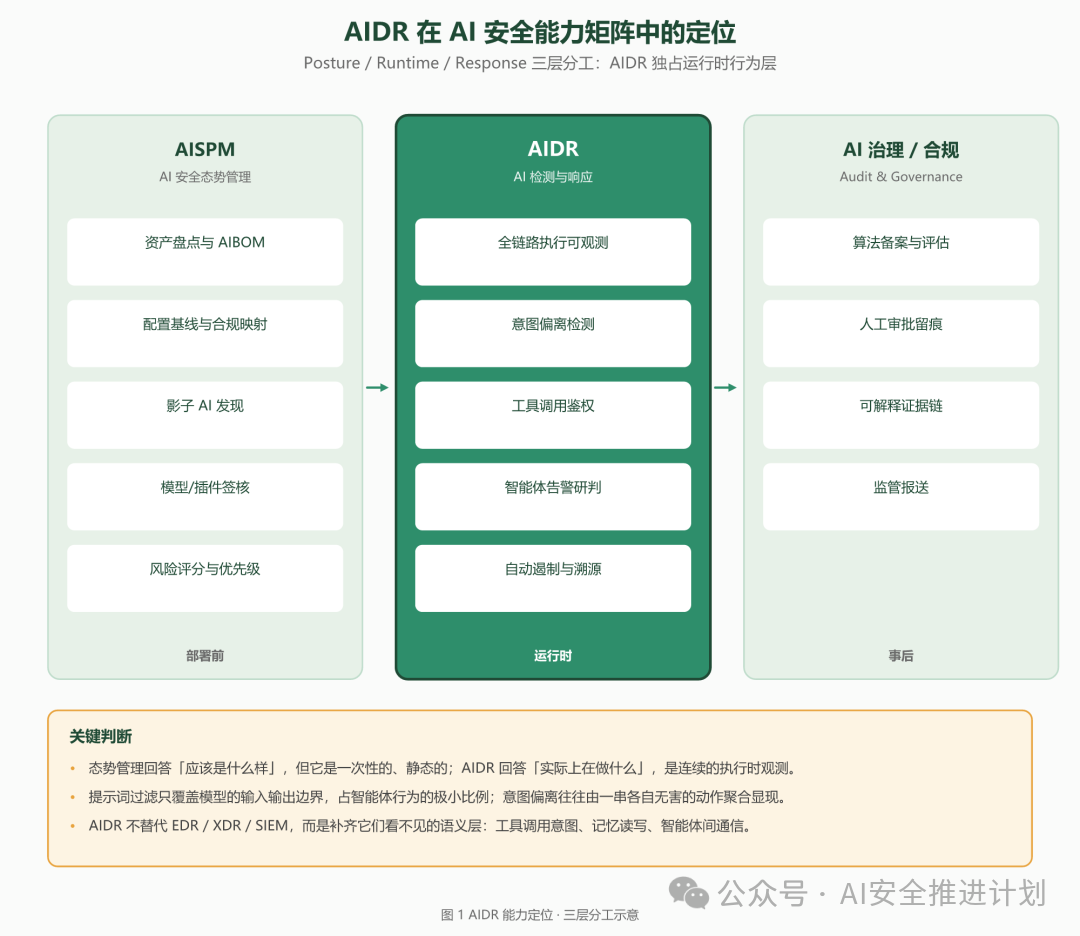Click the '模型/插件签核' card
This screenshot has width=1080, height=936.
click(x=205, y=497)
